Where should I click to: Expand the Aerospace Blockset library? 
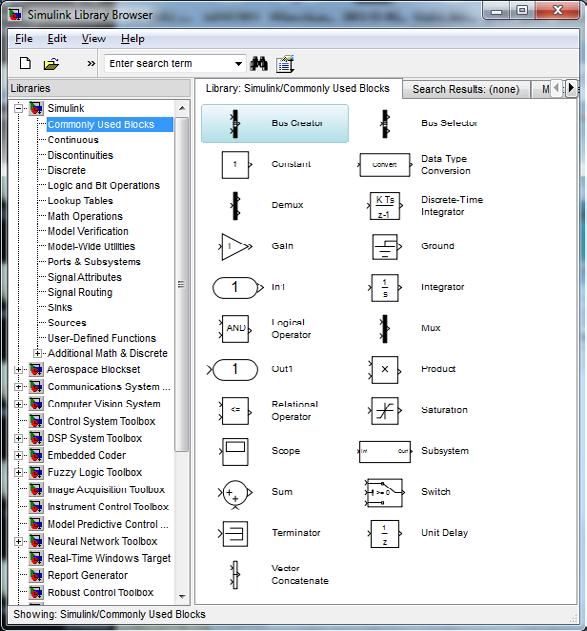pos(18,369)
